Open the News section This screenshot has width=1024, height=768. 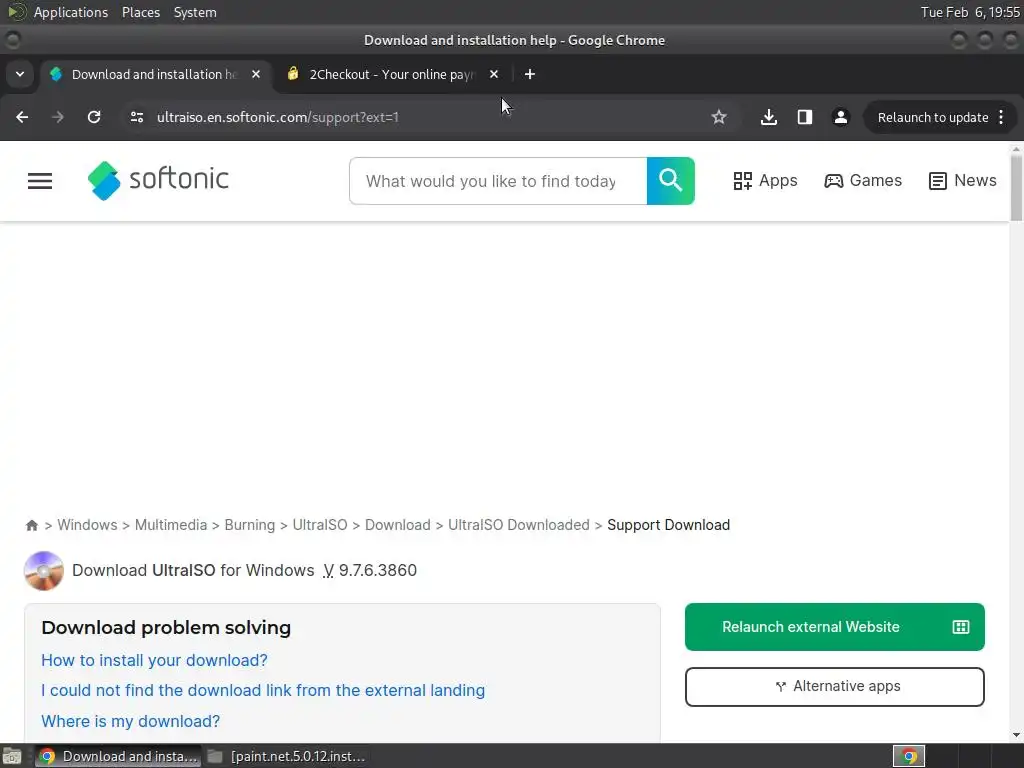click(x=963, y=180)
